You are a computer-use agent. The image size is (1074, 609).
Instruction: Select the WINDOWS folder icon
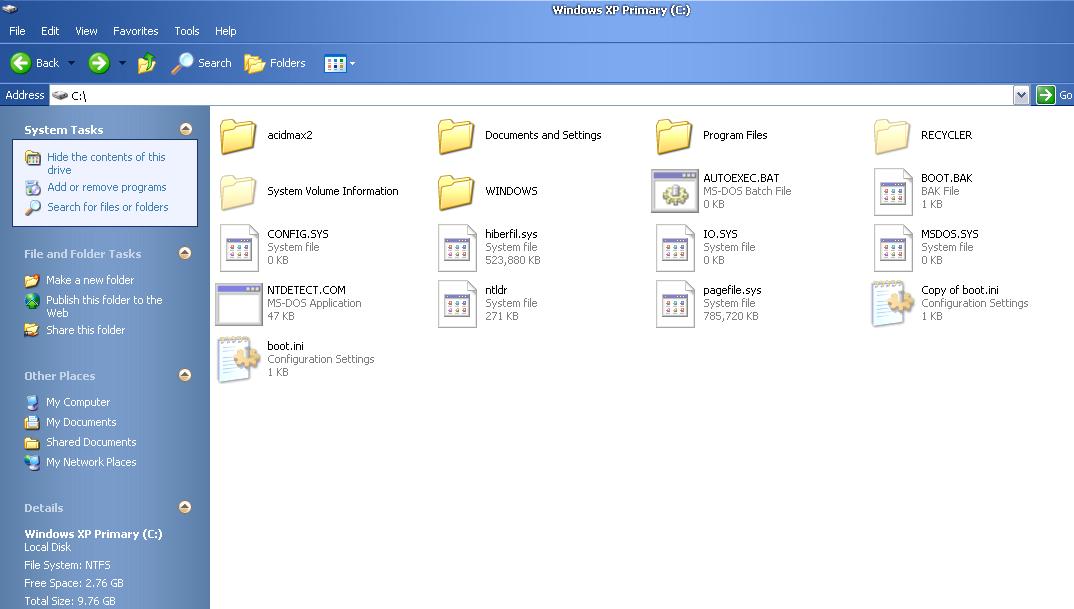pyautogui.click(x=456, y=192)
